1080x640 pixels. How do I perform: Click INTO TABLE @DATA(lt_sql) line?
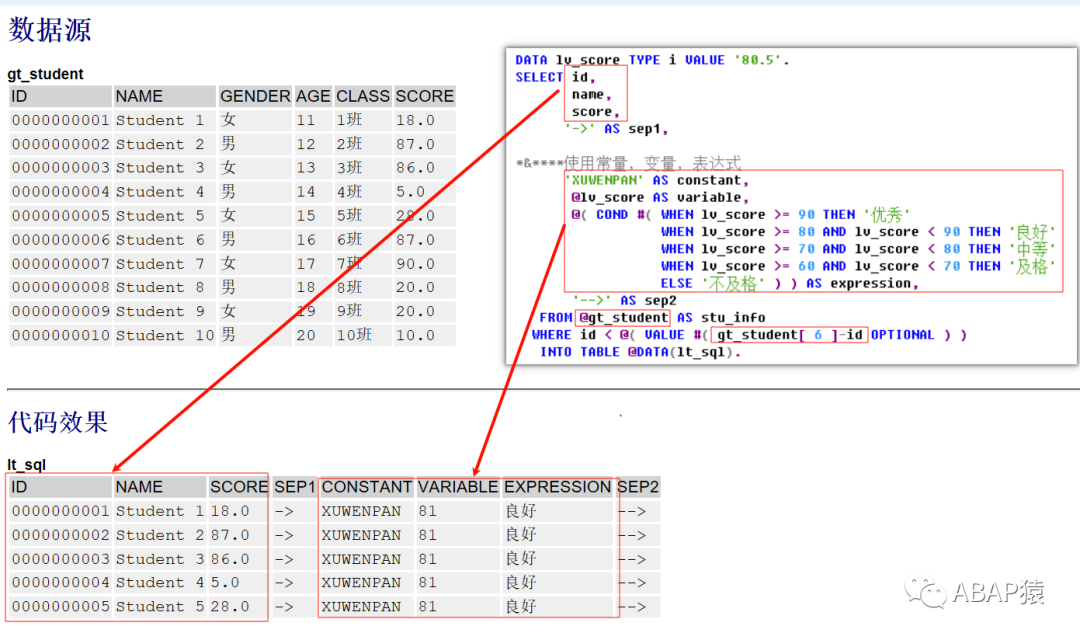(x=641, y=352)
